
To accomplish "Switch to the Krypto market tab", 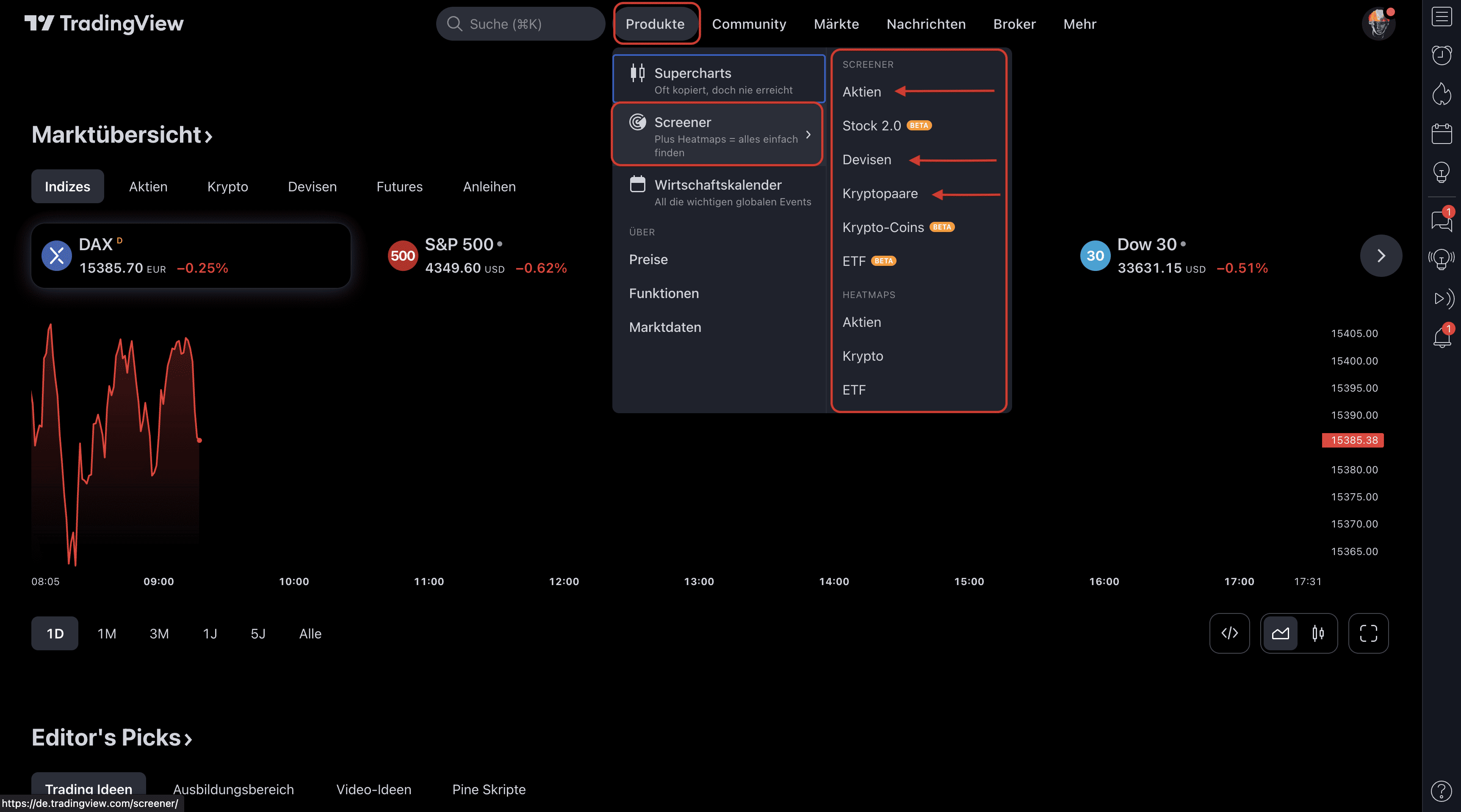I will [x=227, y=186].
